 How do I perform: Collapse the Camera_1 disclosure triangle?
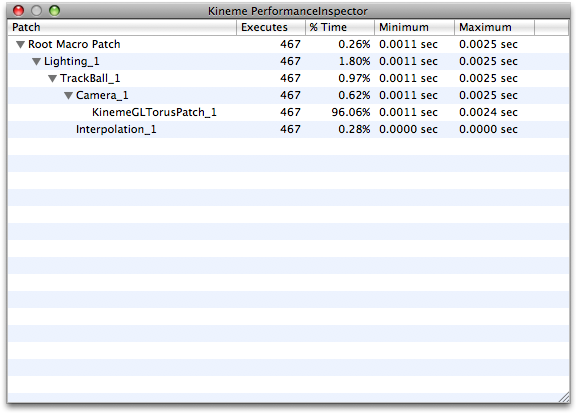coord(68,96)
